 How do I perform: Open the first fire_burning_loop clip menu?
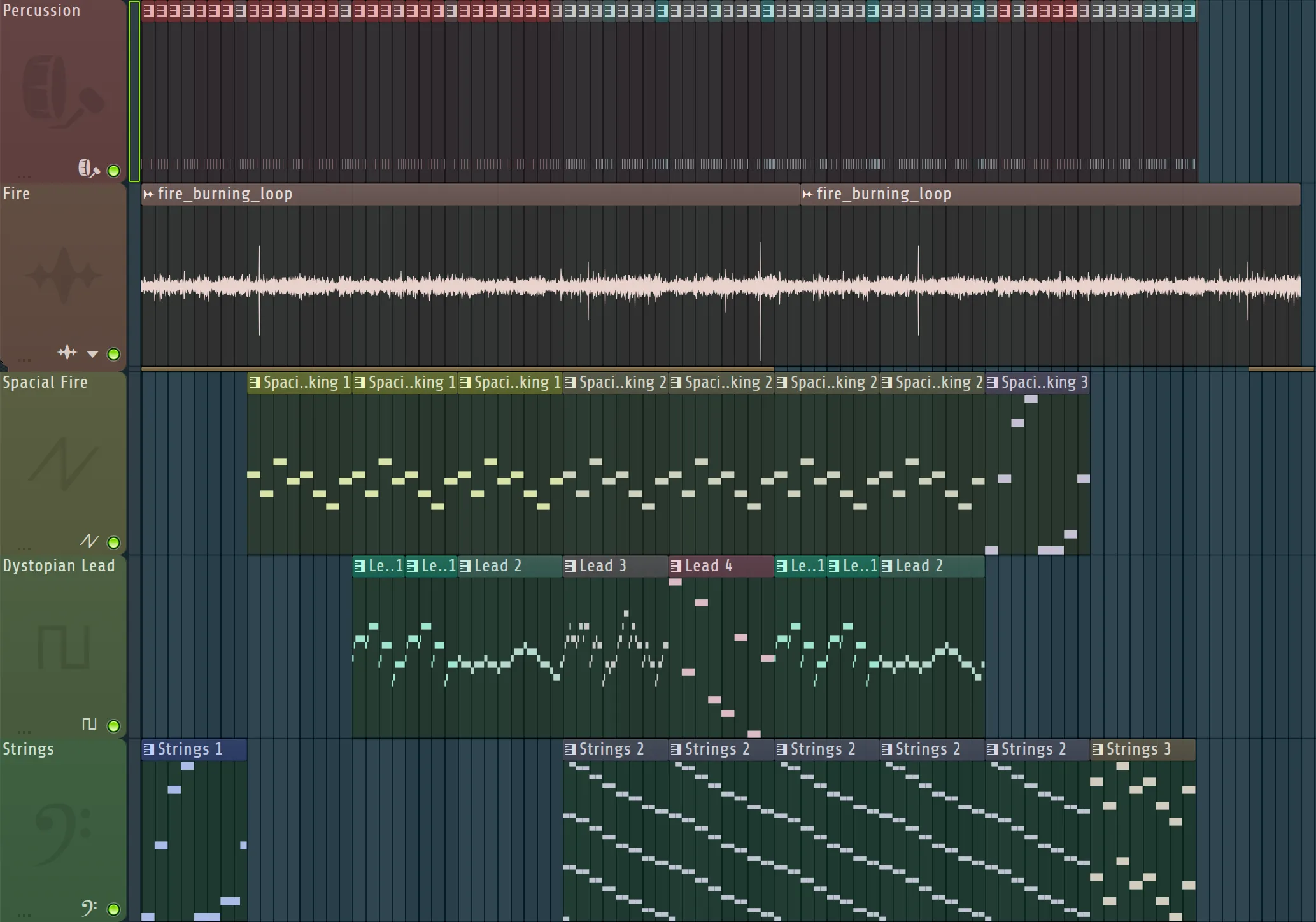pyautogui.click(x=148, y=194)
